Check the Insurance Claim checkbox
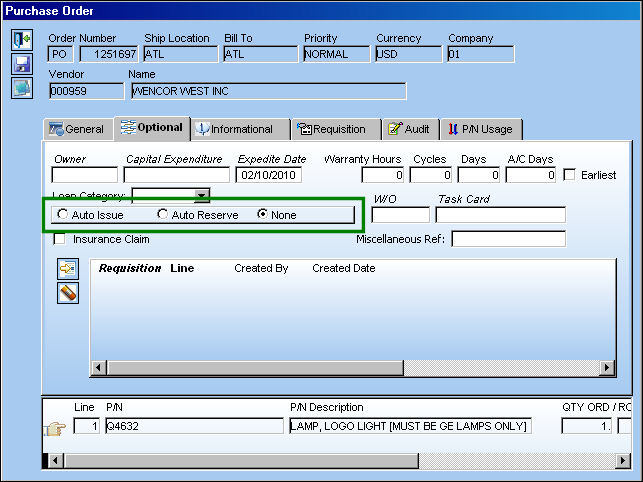The height and width of the screenshot is (482, 643). (59, 239)
